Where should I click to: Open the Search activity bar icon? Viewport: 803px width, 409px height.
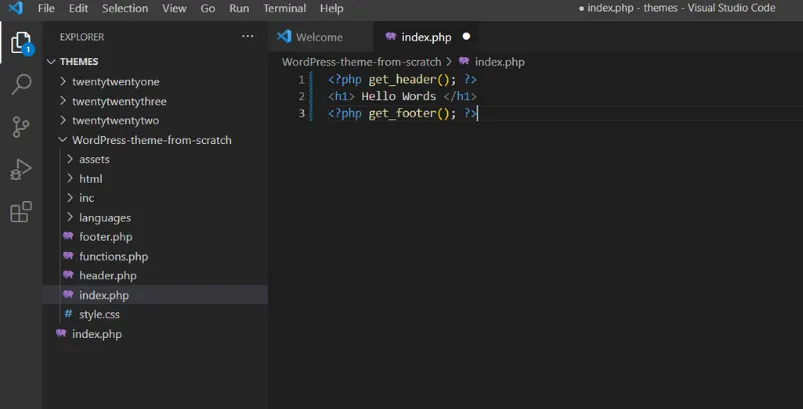tap(21, 84)
